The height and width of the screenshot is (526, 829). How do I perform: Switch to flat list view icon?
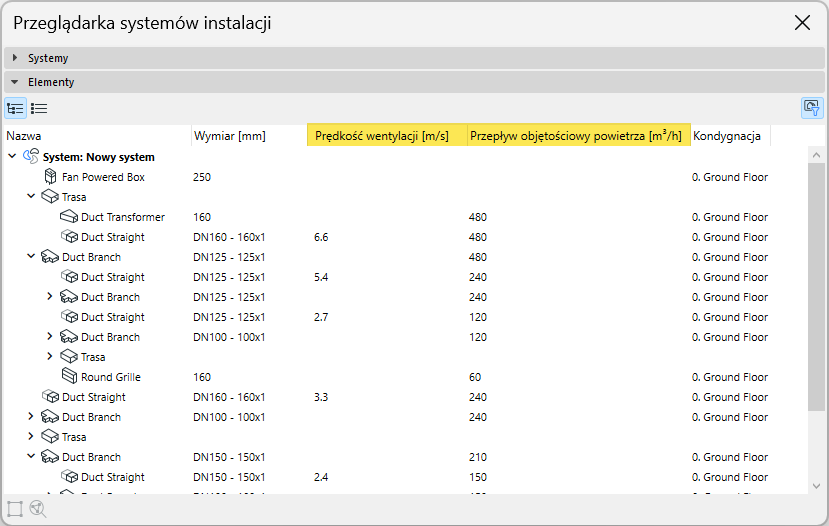[x=39, y=108]
